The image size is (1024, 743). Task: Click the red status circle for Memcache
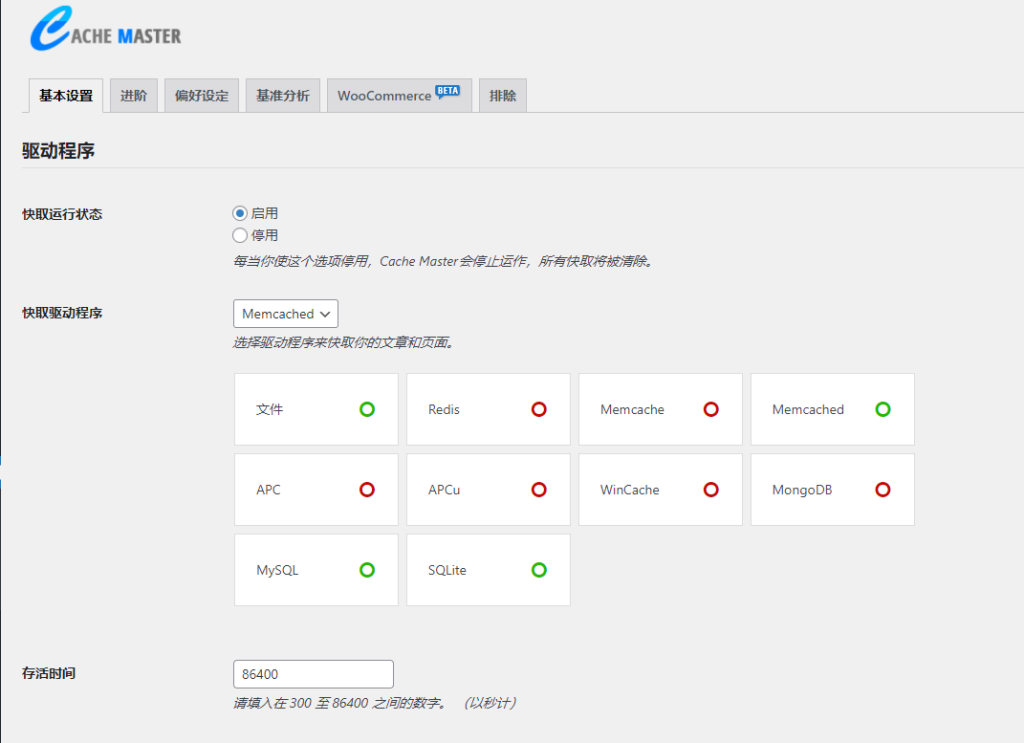(x=711, y=409)
